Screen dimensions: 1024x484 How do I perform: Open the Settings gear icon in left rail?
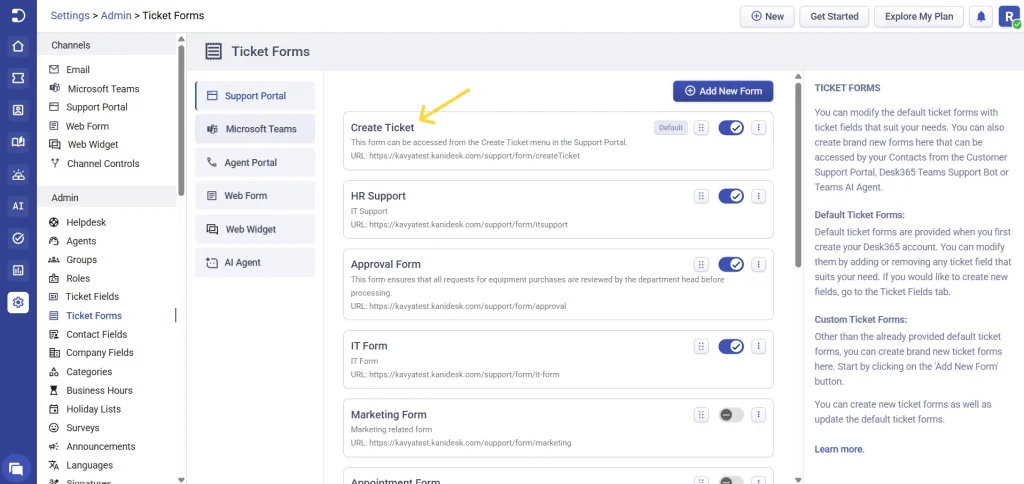tap(18, 302)
